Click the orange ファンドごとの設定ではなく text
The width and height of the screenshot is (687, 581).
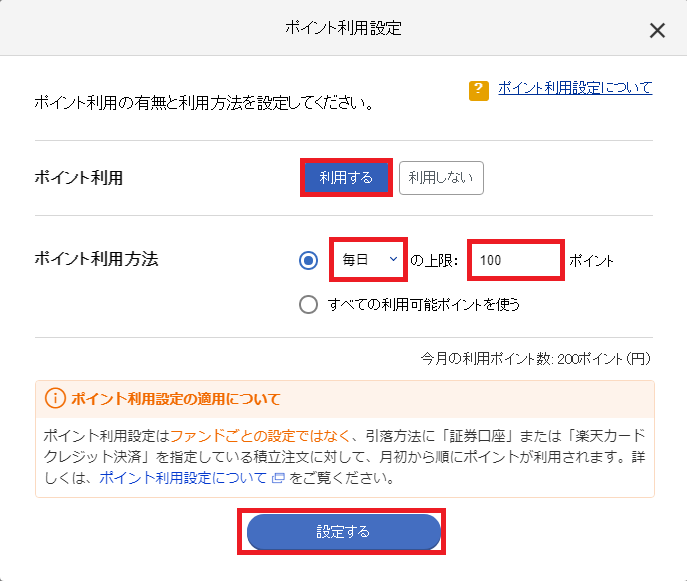(x=260, y=436)
